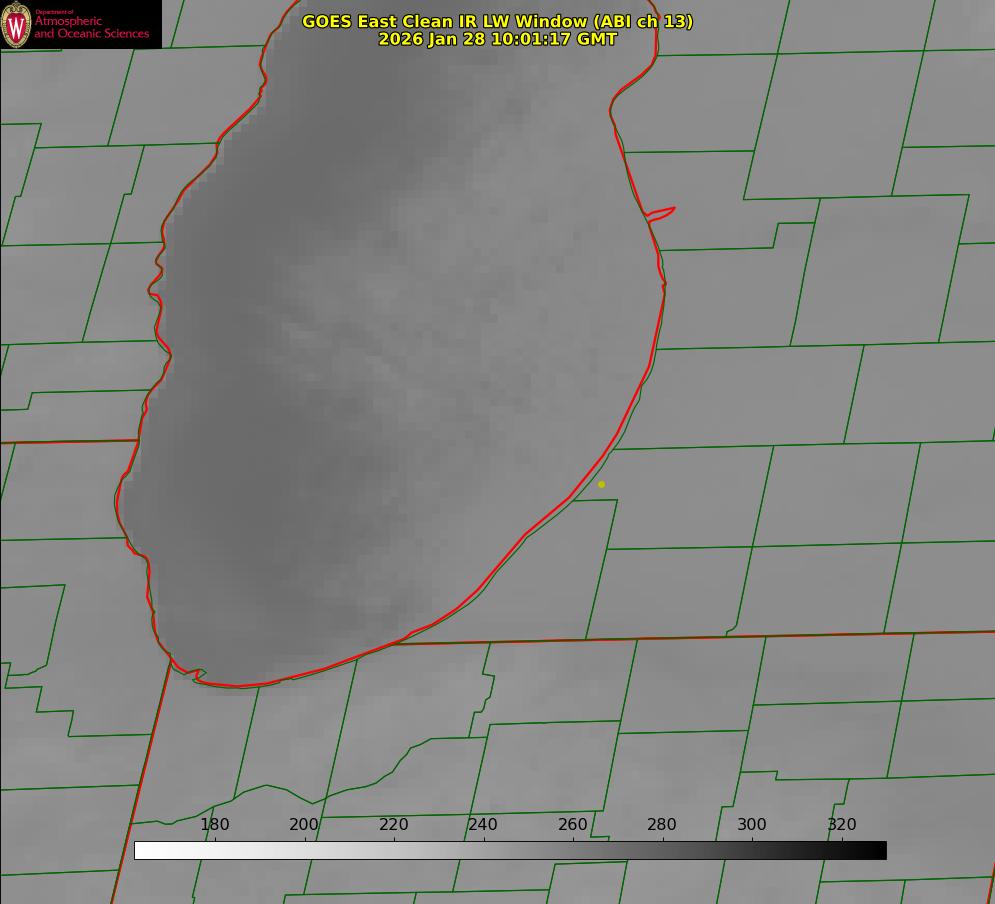Click the 200 colorbar label

304,824
